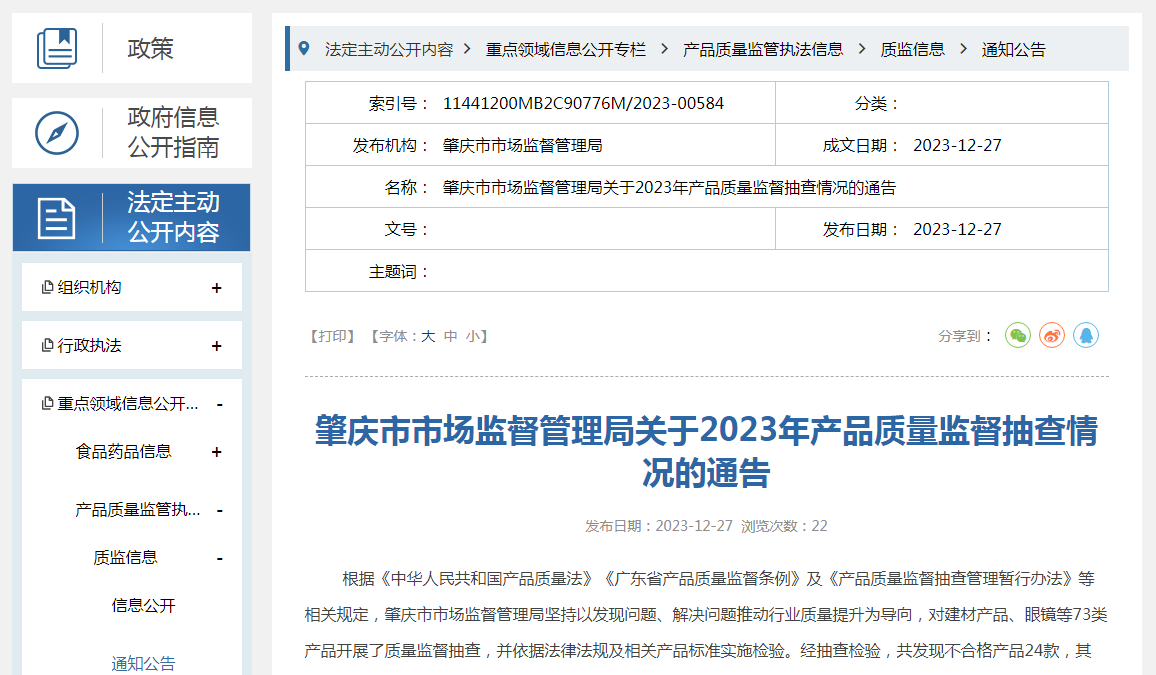Open 产品质量监管执... in the sidebar

pos(137,510)
